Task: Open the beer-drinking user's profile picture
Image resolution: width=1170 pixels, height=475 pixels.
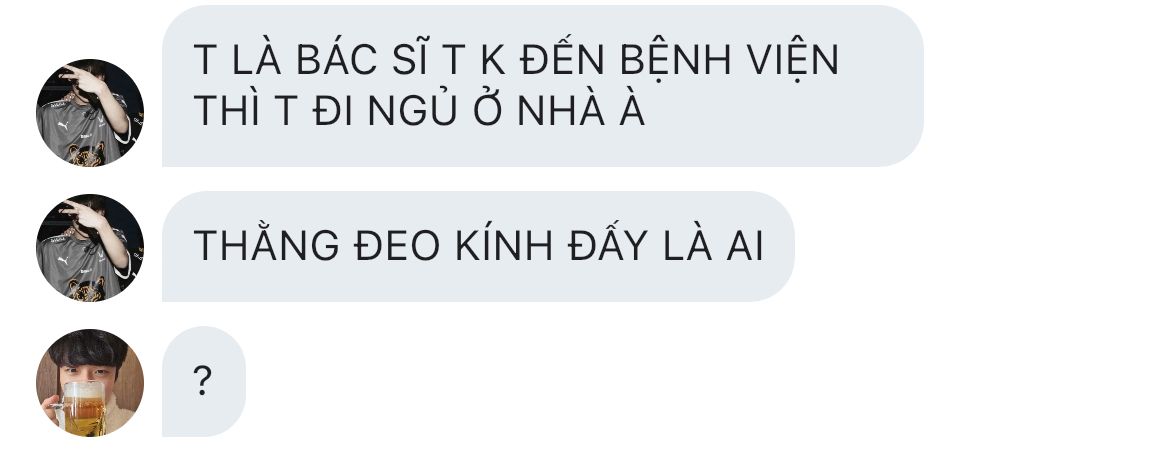Action: coord(90,383)
